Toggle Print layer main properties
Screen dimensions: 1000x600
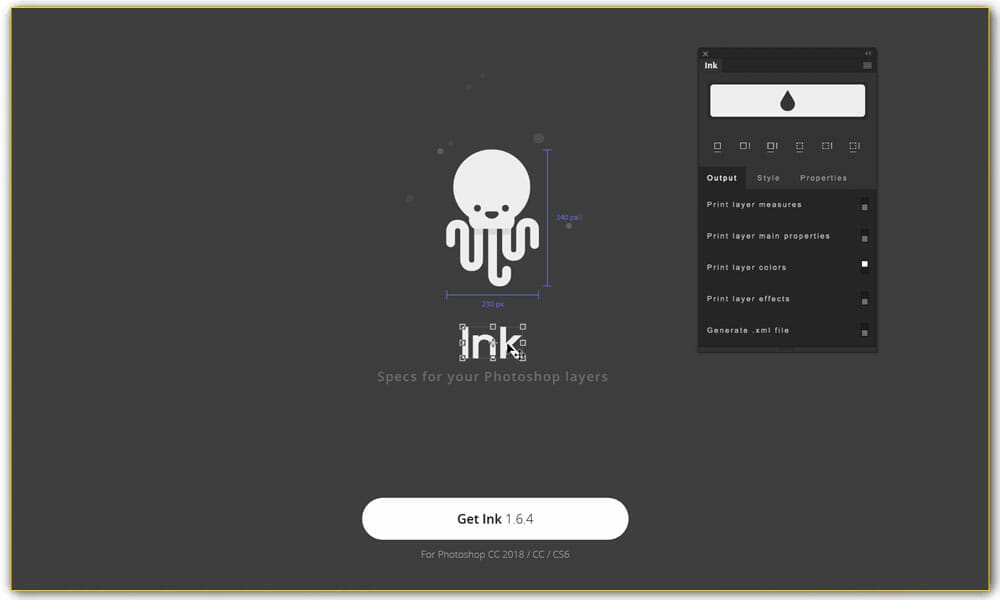pos(863,237)
